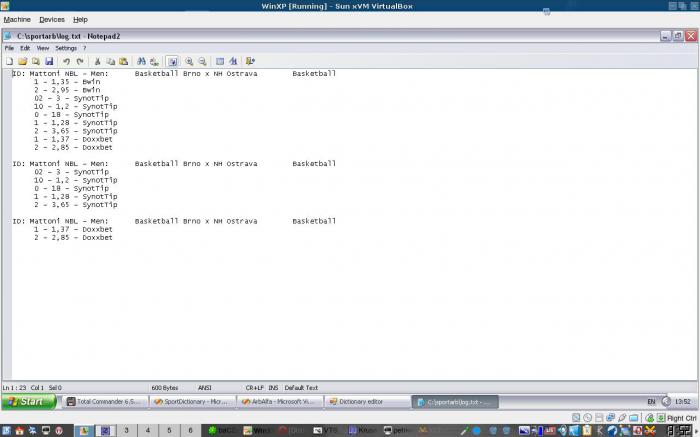Switch to virtual desktop 6 in pager
Viewport: 700px width, 437px height.
tap(191, 430)
